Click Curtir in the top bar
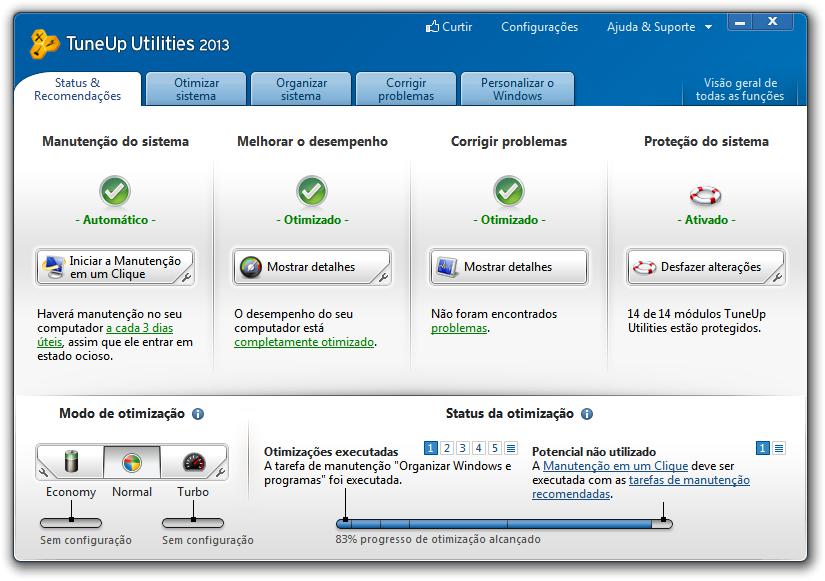 (449, 27)
